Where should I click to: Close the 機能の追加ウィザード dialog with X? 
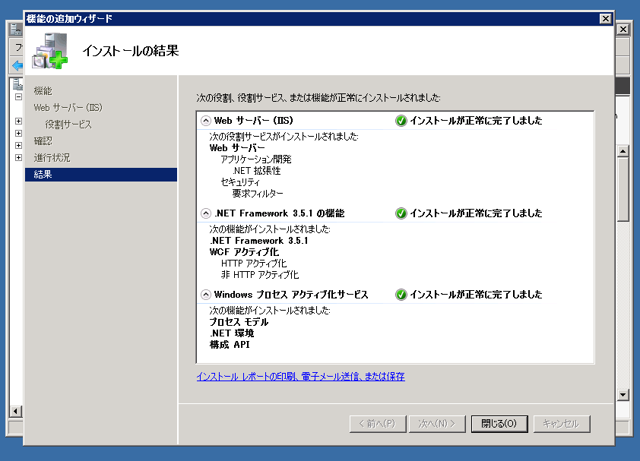[x=605, y=19]
